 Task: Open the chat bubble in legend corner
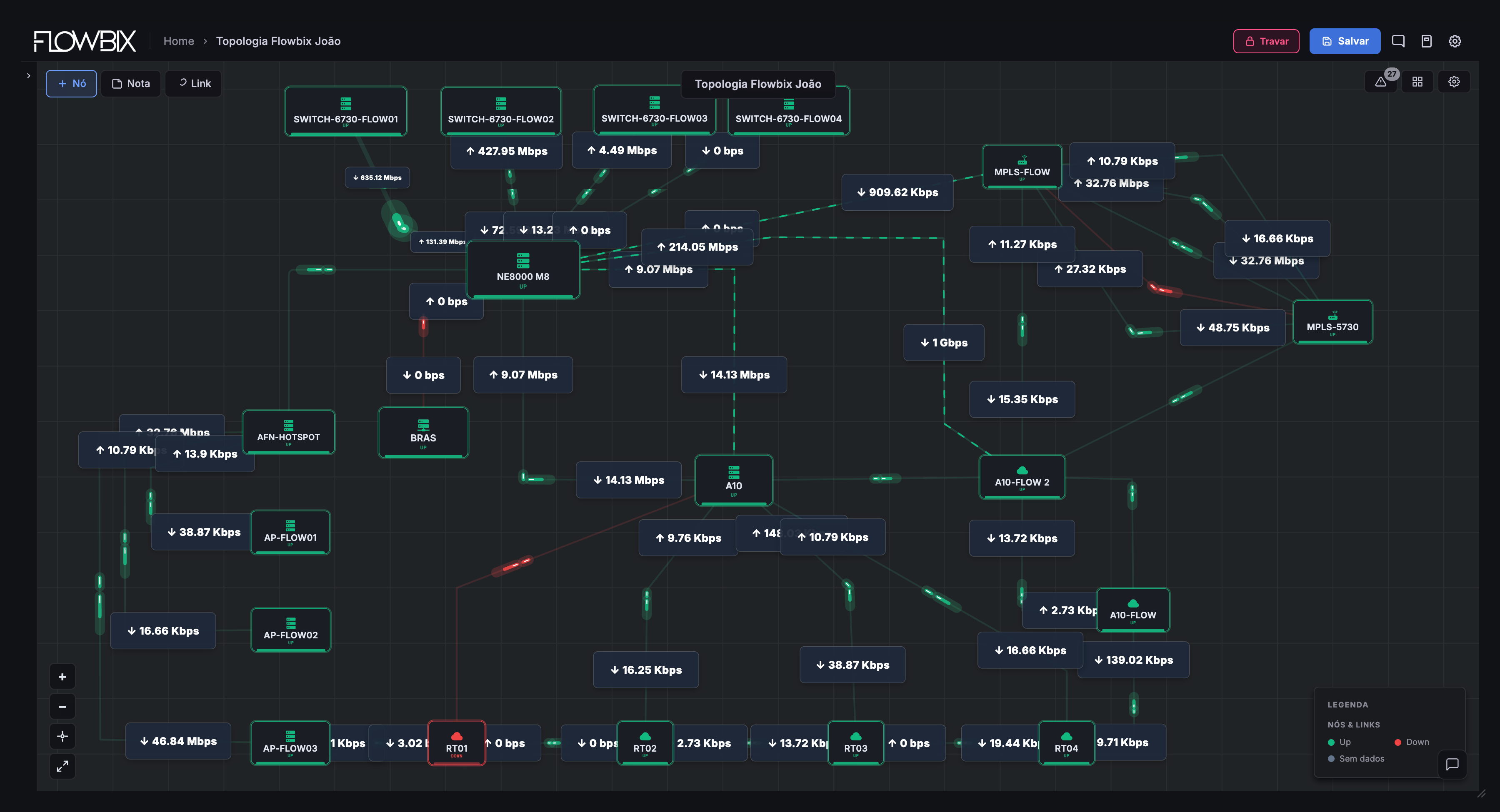(1452, 764)
